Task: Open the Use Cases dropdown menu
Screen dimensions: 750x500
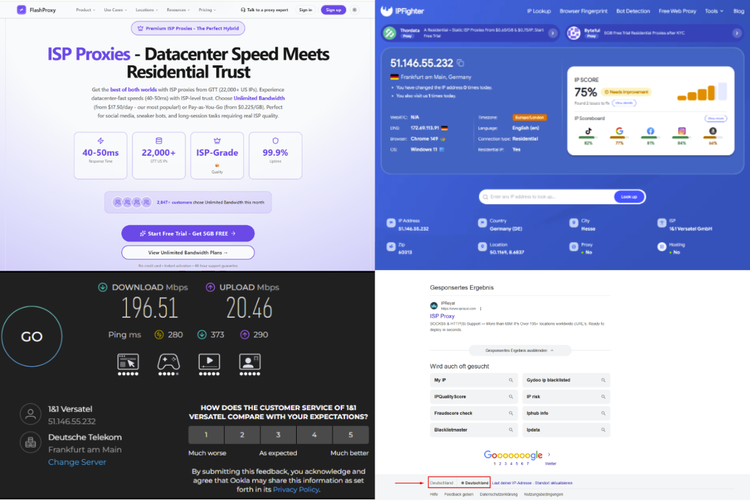Action: [x=115, y=10]
